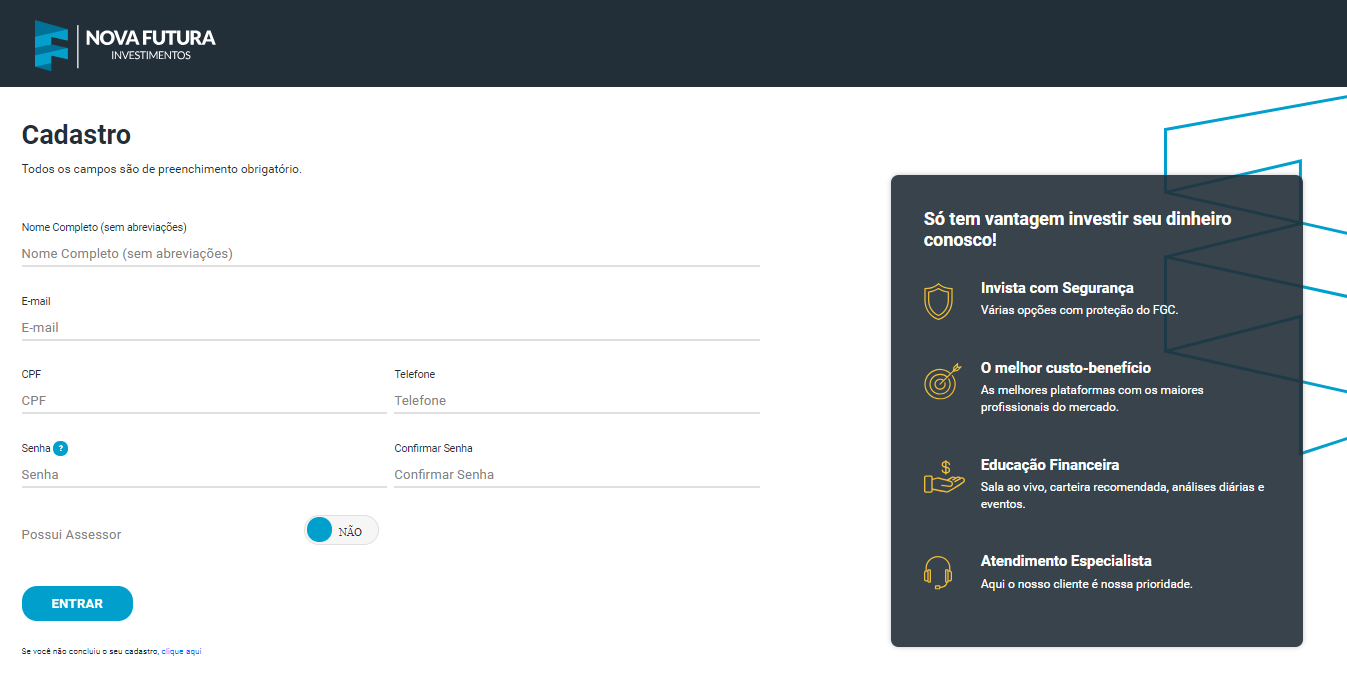The height and width of the screenshot is (693, 1347).
Task: Click the password help question mark icon
Action: click(61, 448)
